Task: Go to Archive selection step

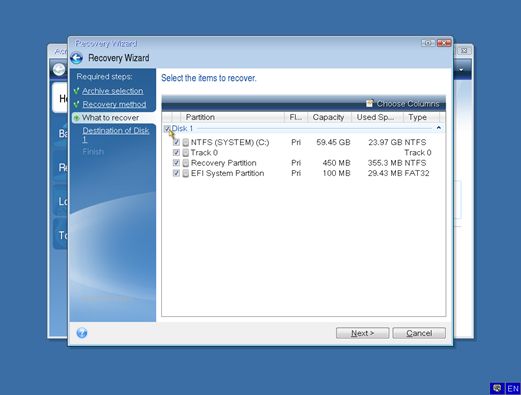Action: click(x=113, y=91)
